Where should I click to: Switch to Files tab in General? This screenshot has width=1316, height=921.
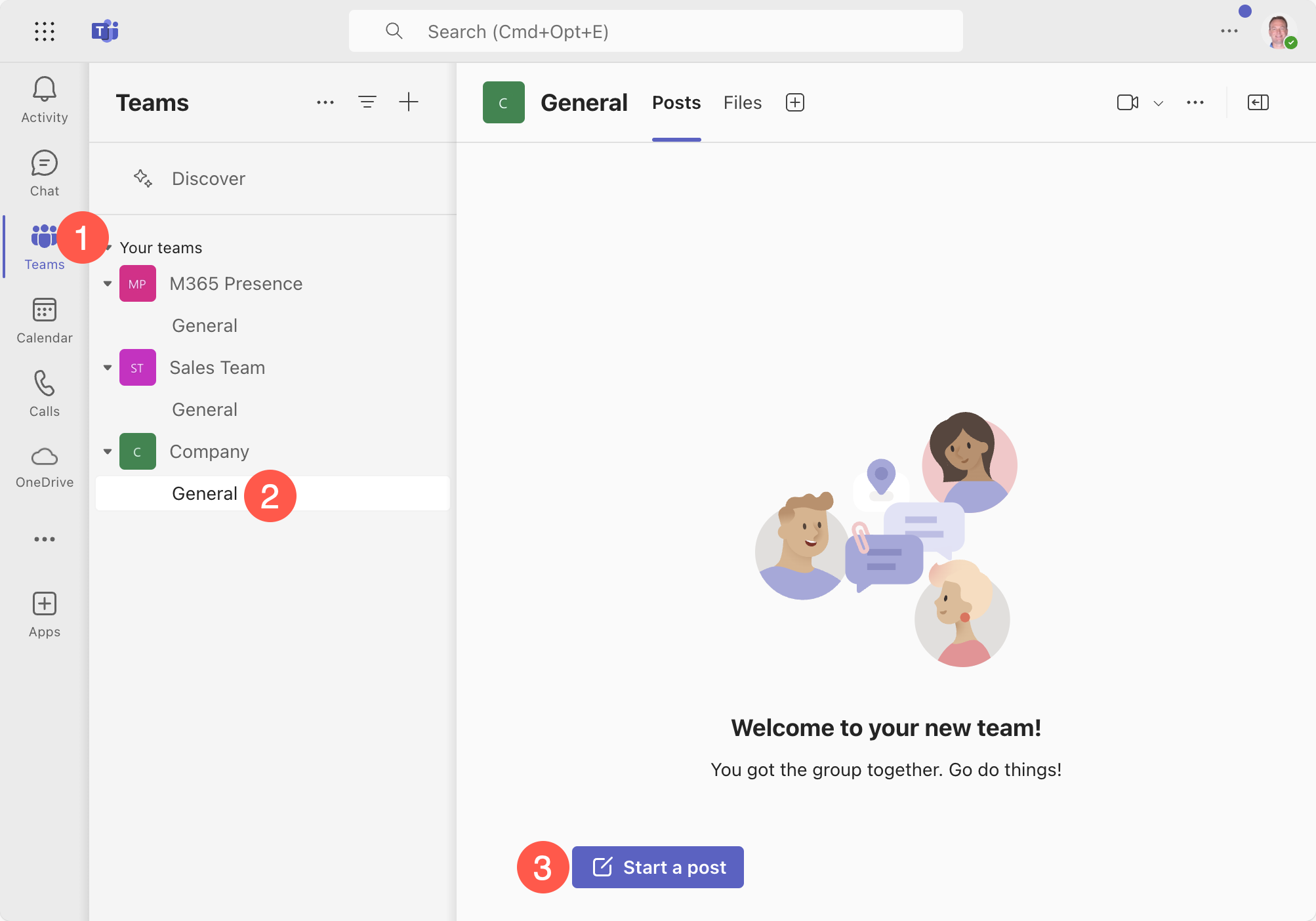point(742,102)
